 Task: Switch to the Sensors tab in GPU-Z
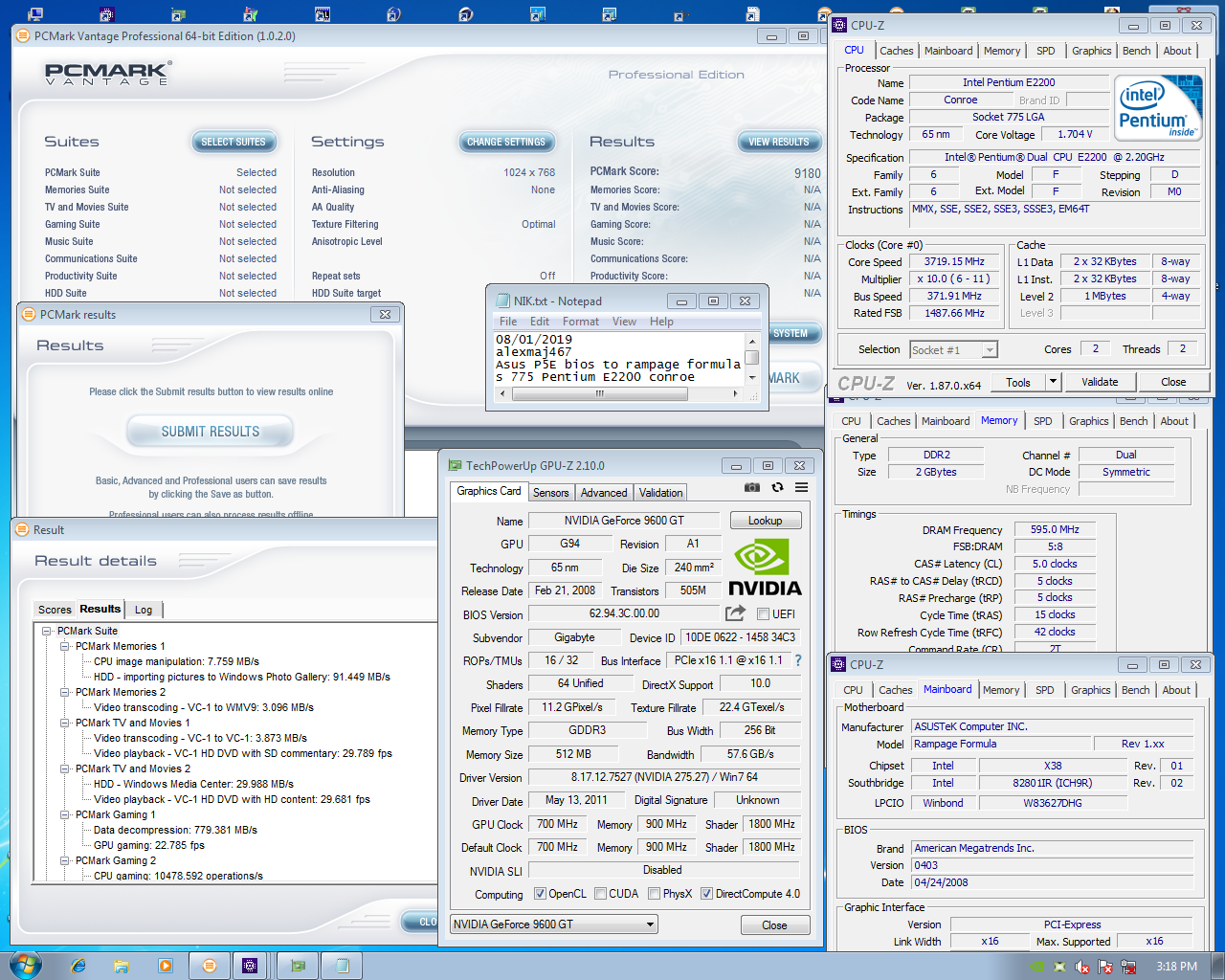551,493
